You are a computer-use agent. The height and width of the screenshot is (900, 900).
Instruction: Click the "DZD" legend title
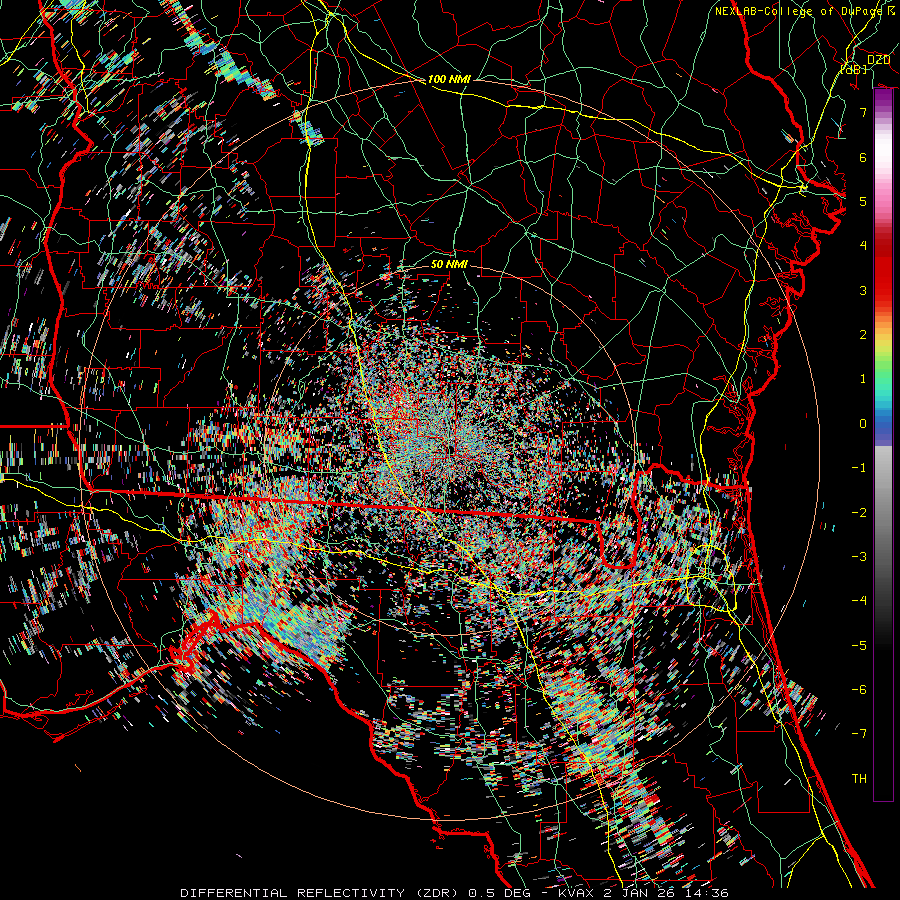(878, 60)
